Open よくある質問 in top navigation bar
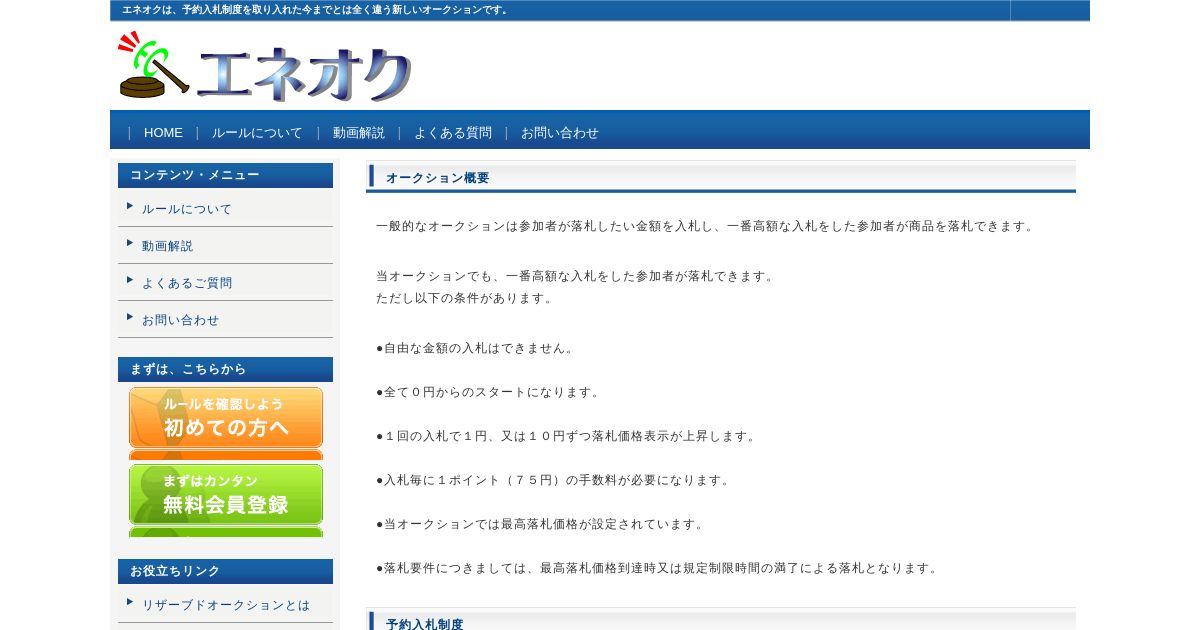 pyautogui.click(x=453, y=133)
